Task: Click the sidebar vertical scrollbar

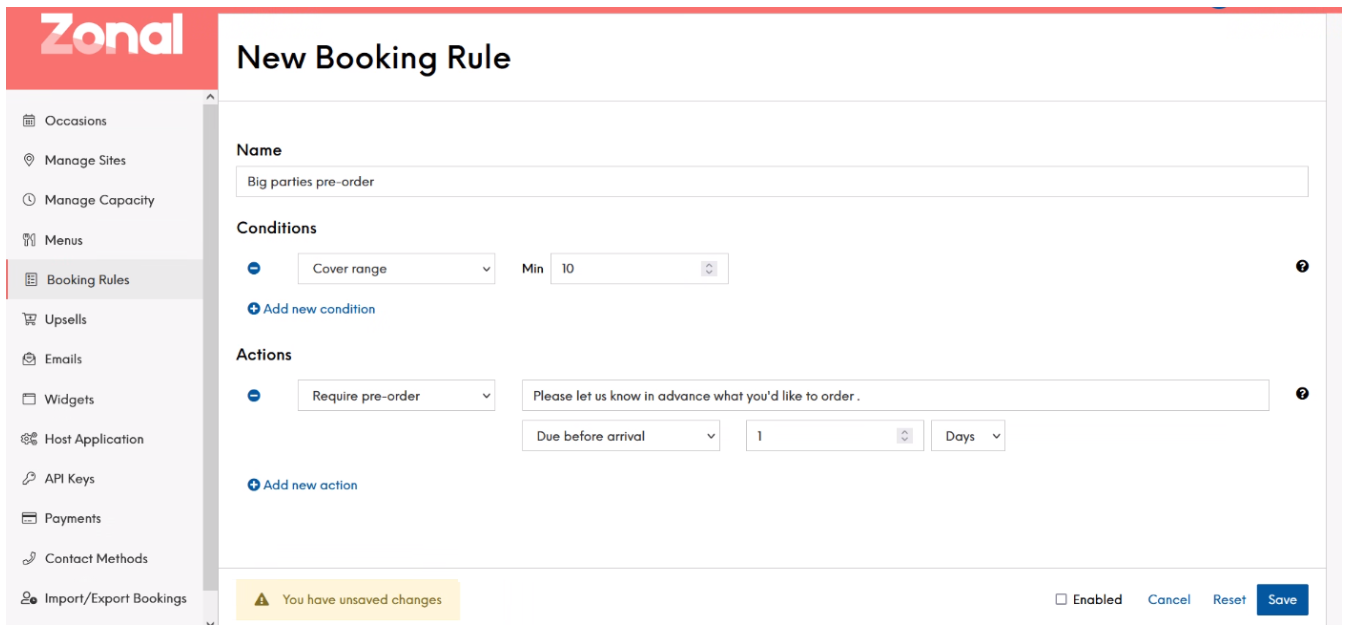Action: click(210, 345)
